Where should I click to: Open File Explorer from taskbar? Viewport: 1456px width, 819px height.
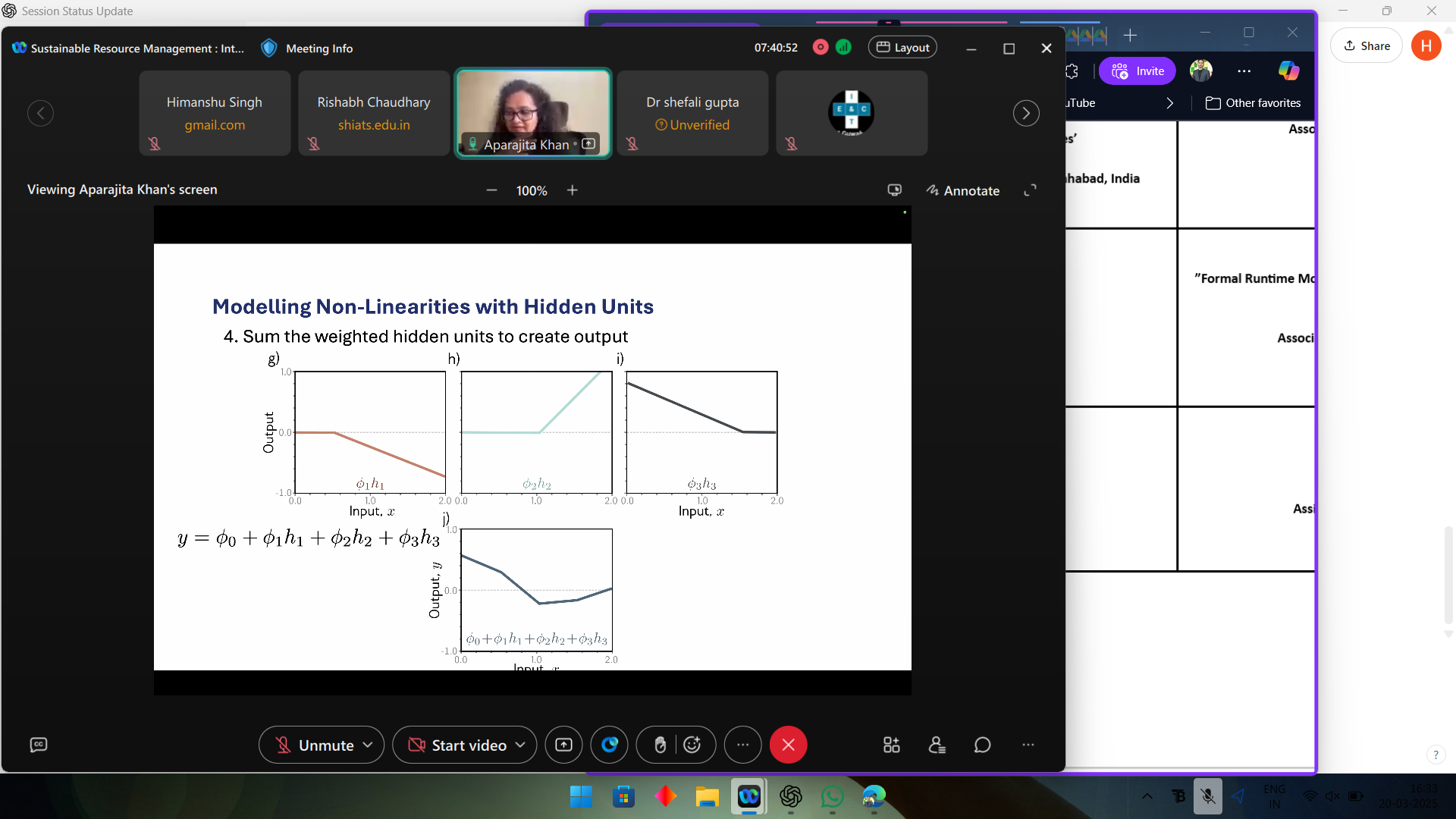pos(707,796)
